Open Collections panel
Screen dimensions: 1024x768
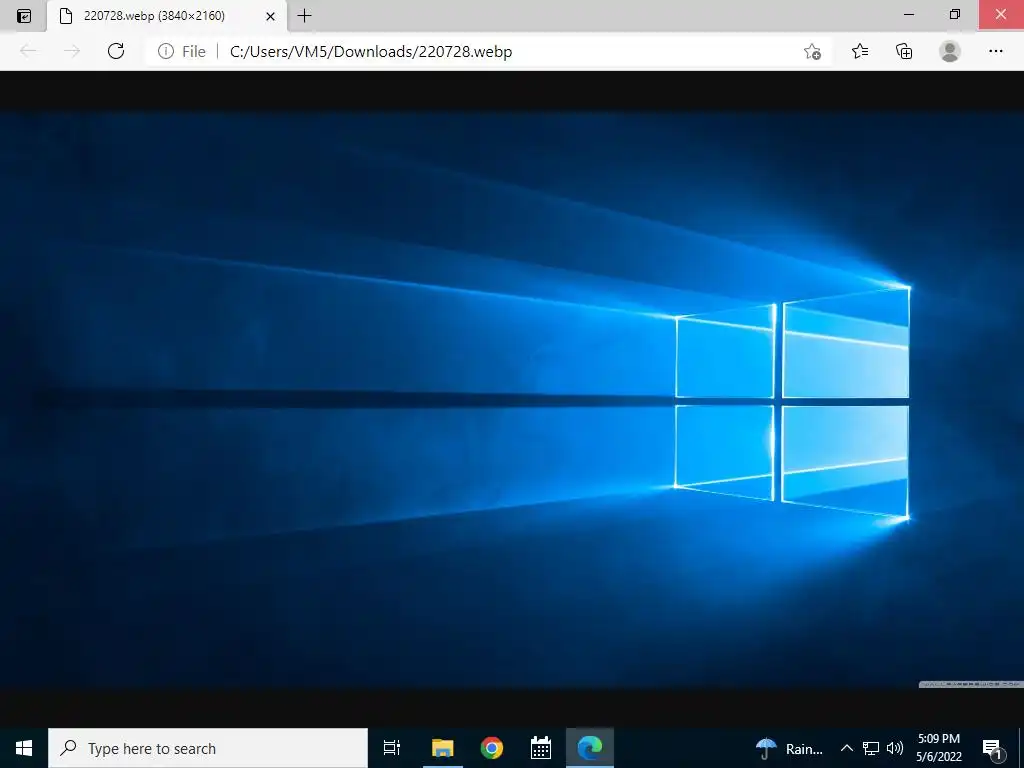point(904,51)
